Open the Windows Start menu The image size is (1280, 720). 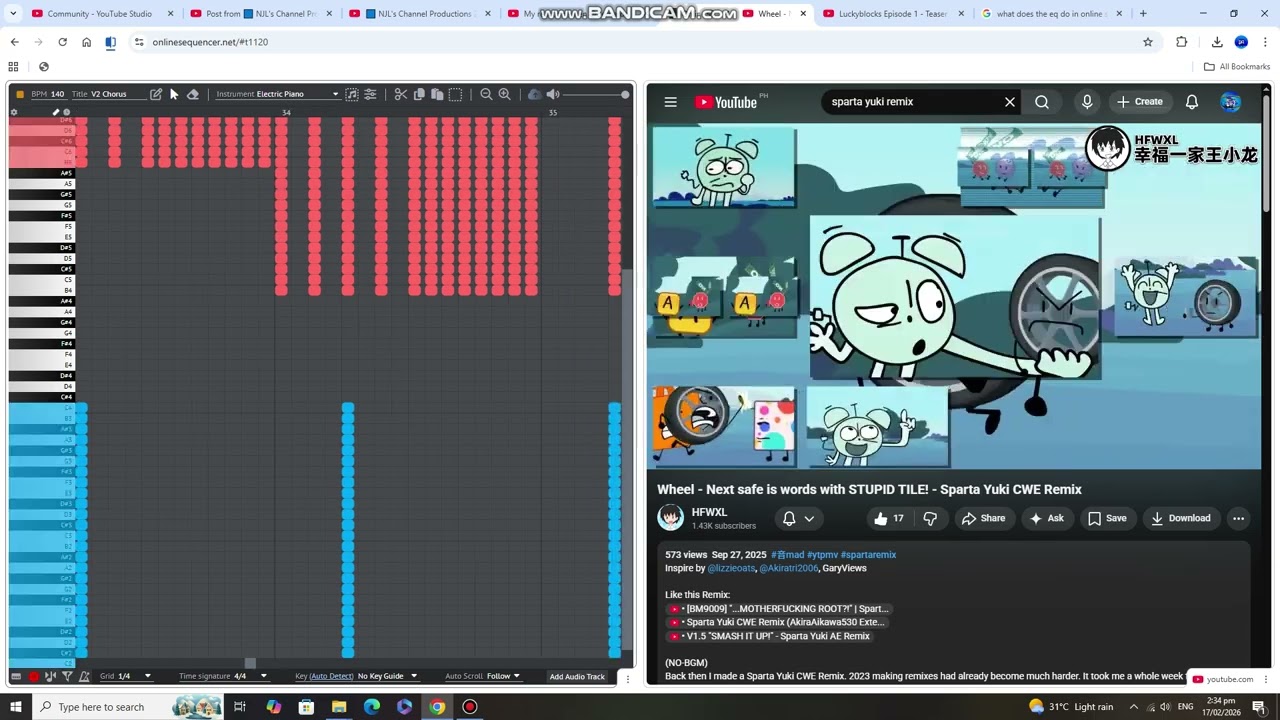point(16,707)
